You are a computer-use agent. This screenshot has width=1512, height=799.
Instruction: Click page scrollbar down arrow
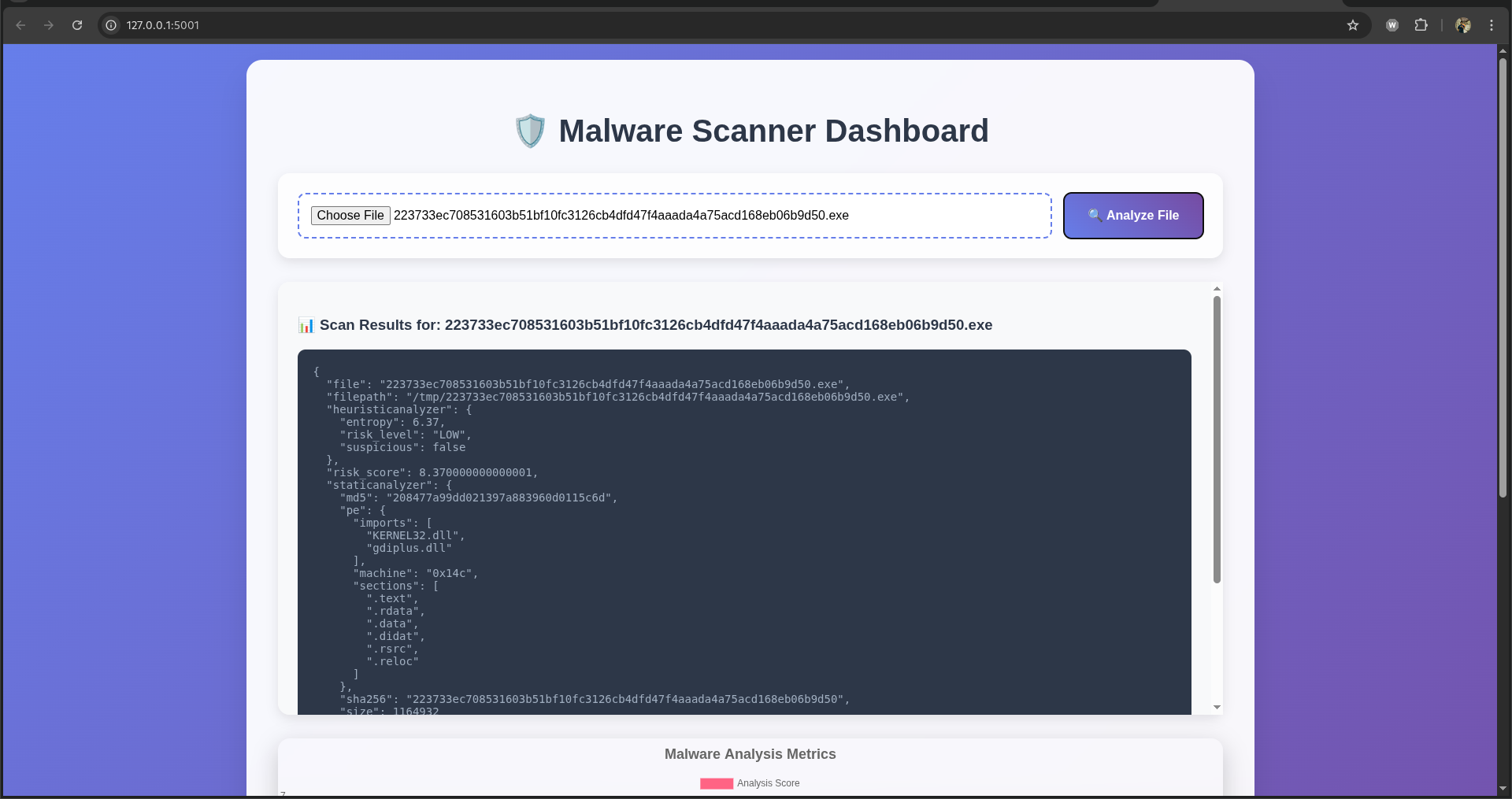pos(1503,788)
